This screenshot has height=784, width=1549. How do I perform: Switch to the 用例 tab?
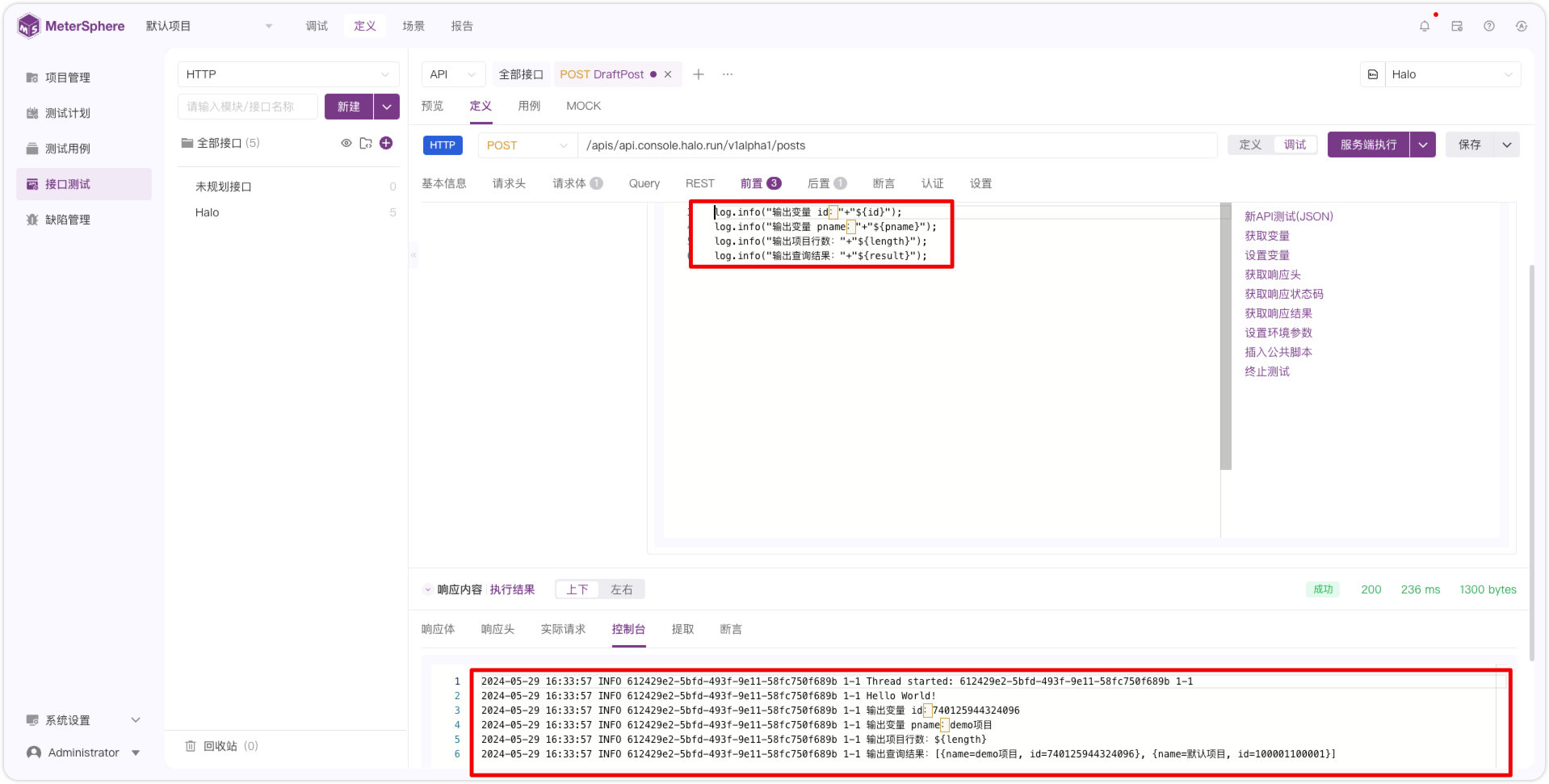(529, 106)
